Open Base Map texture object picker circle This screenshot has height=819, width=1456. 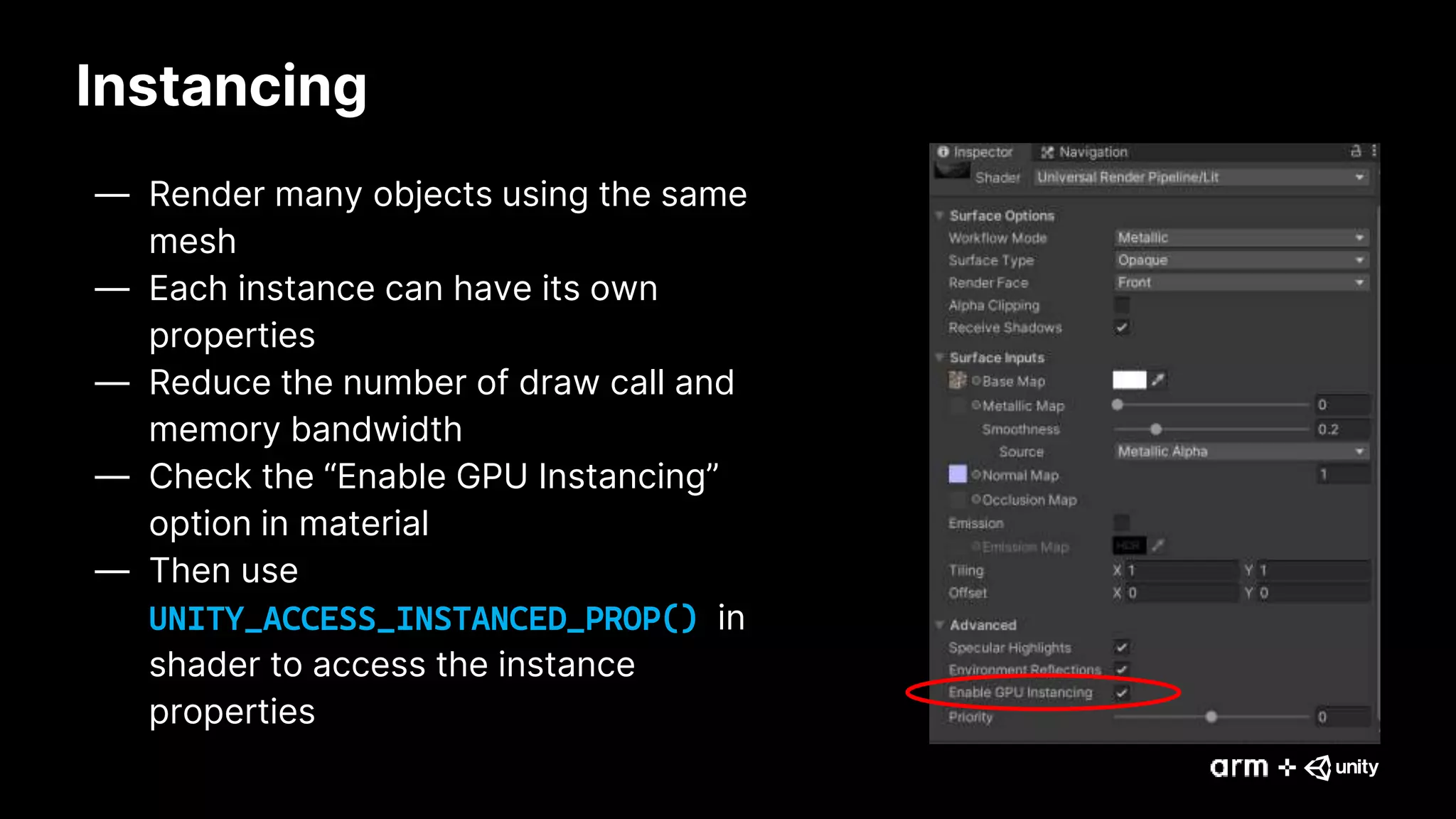point(976,381)
